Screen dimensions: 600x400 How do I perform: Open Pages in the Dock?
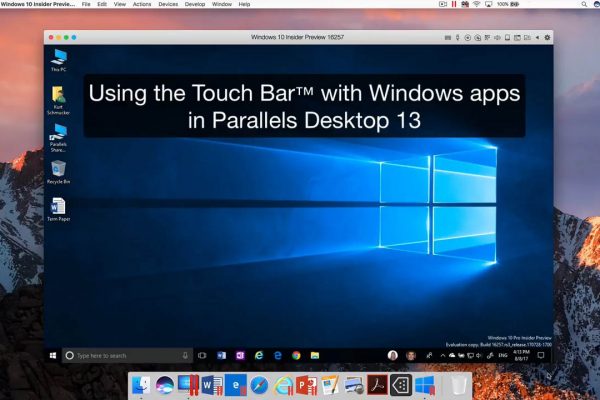(330, 385)
